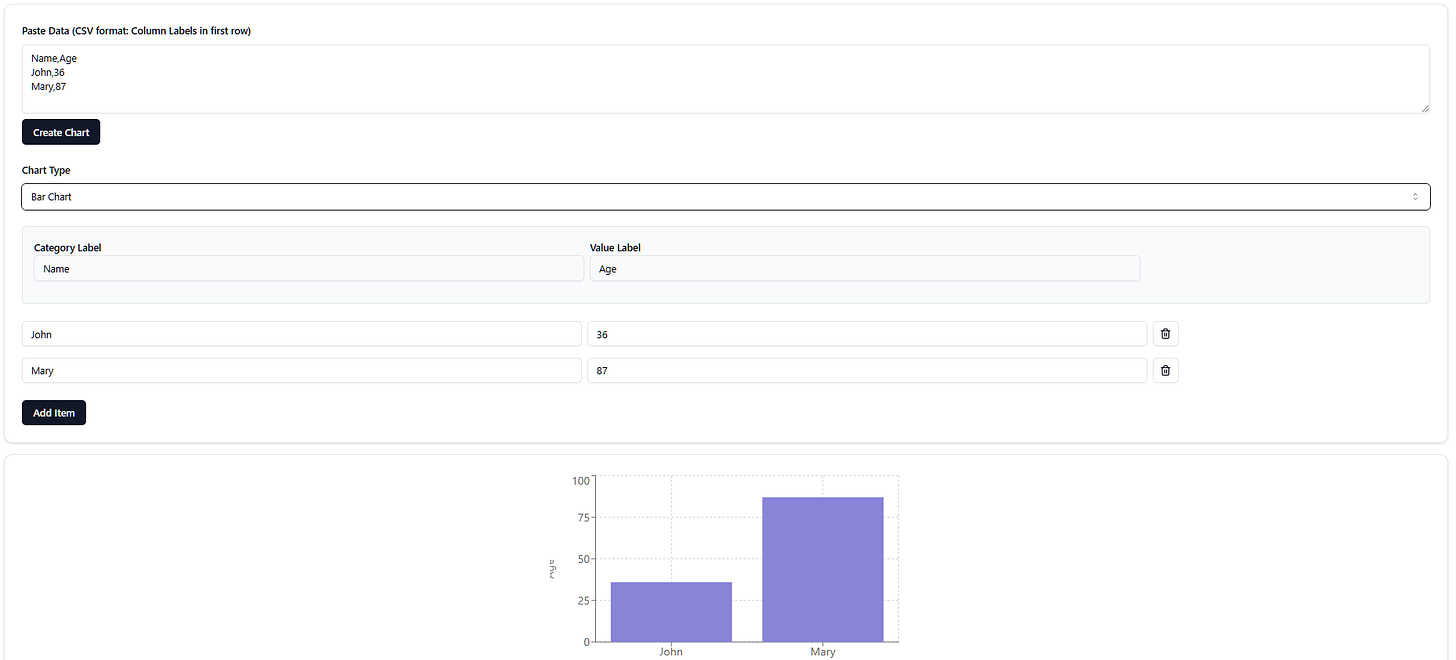Click the '75' y-axis tick label

click(x=584, y=517)
